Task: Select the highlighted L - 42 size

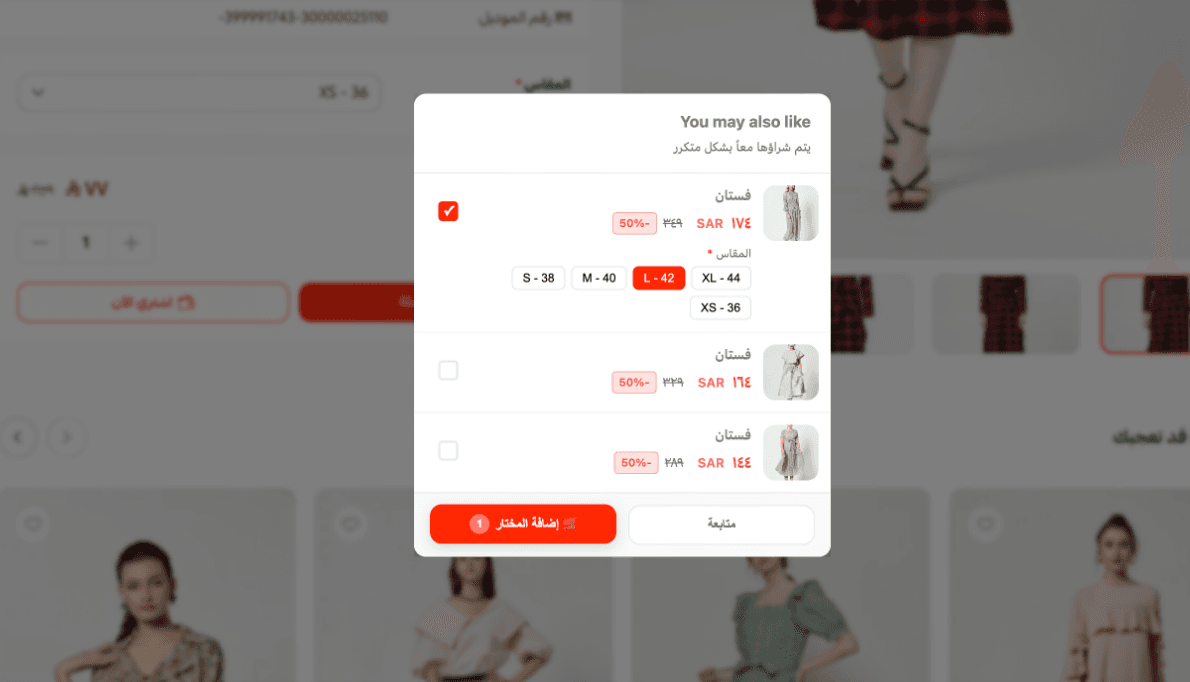Action: tap(659, 278)
